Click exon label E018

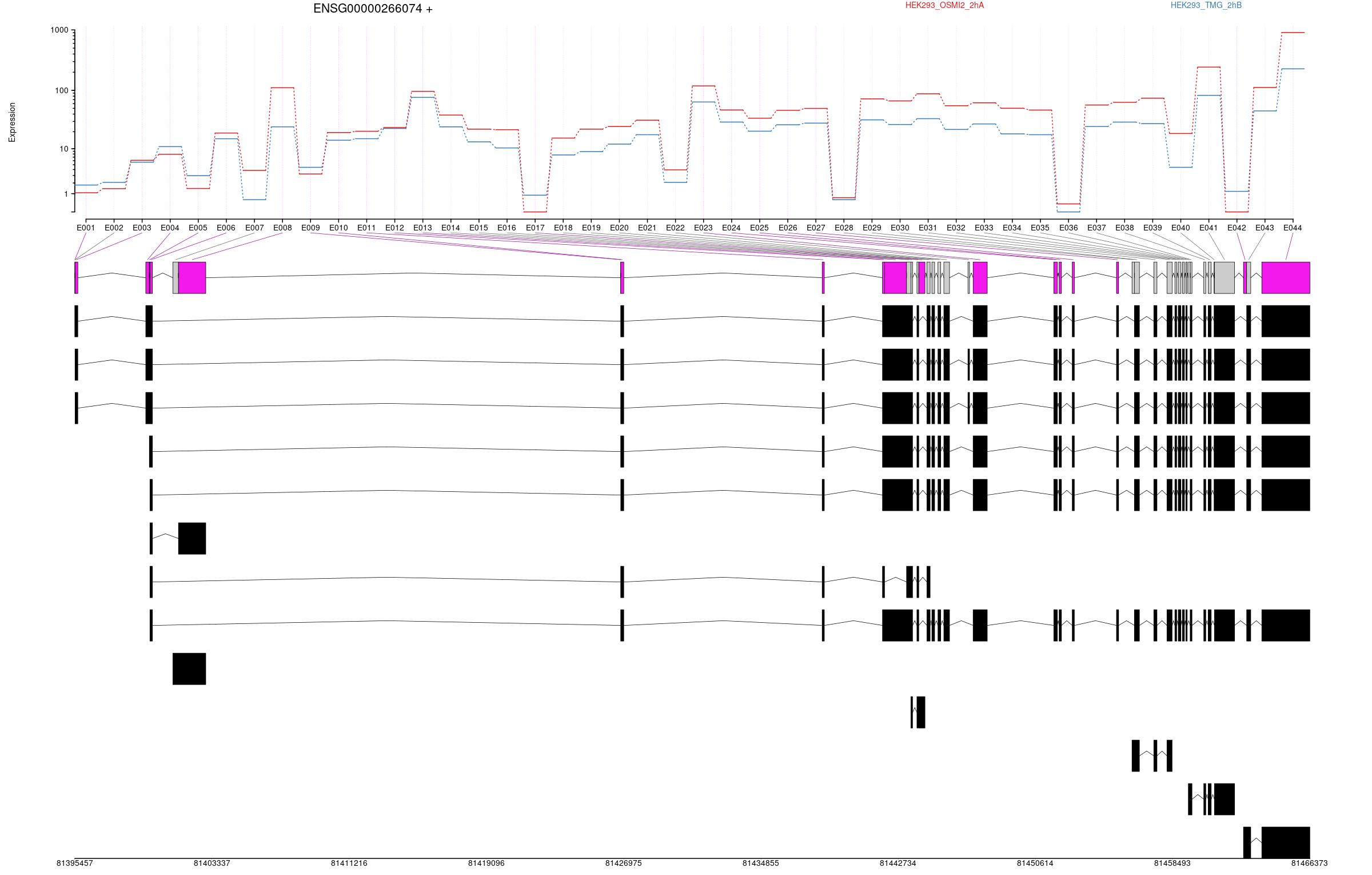click(563, 228)
